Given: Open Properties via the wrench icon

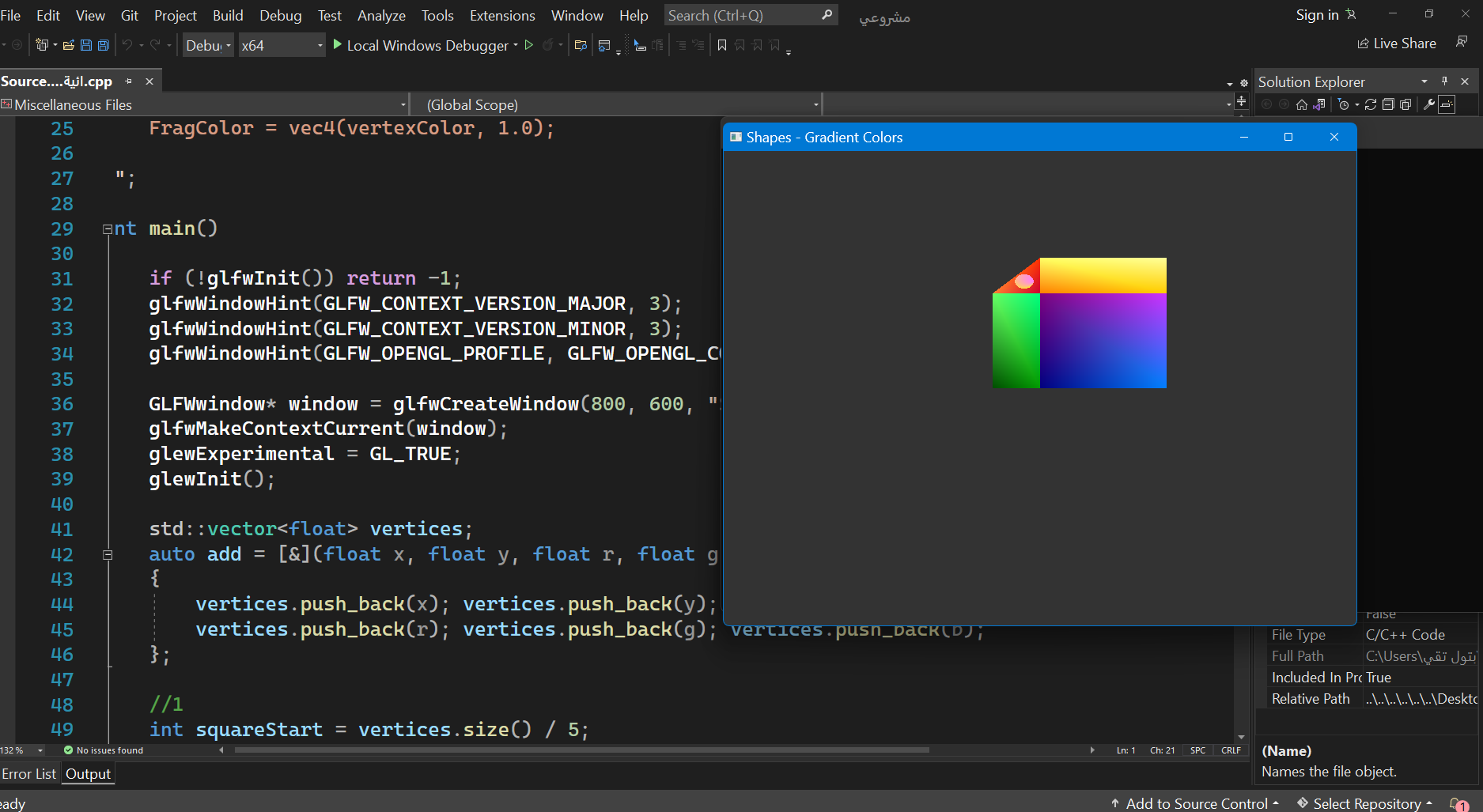Looking at the screenshot, I should [1430, 104].
